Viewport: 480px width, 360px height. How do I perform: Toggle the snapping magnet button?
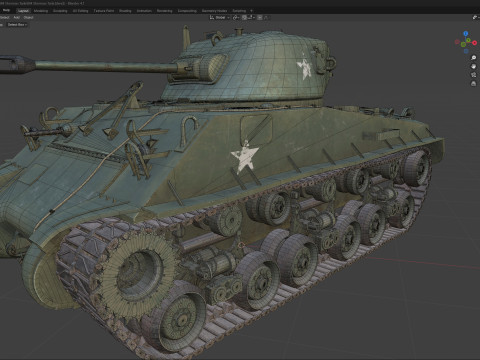click(244, 17)
